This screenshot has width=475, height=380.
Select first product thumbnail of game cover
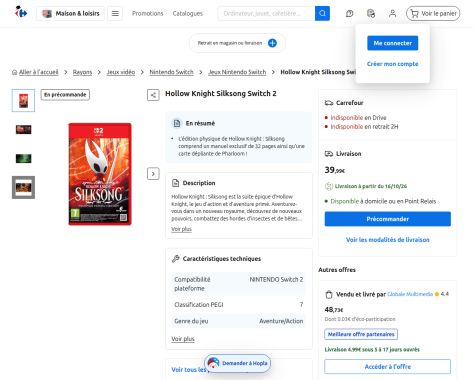point(23,100)
